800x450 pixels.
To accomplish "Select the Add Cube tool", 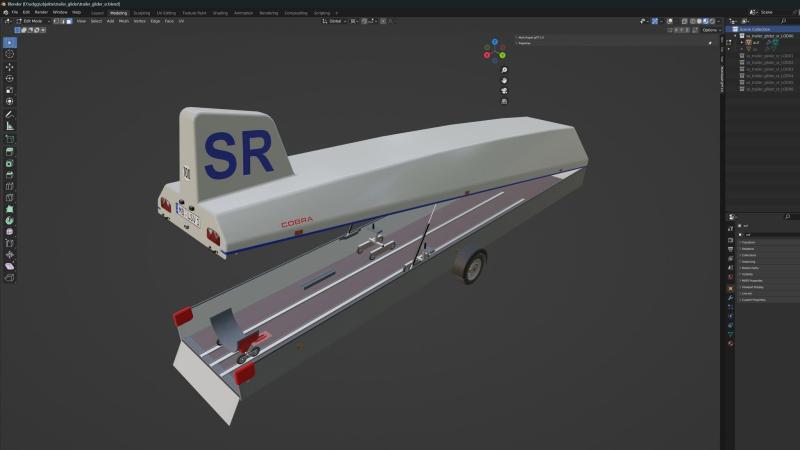I will 10,139.
